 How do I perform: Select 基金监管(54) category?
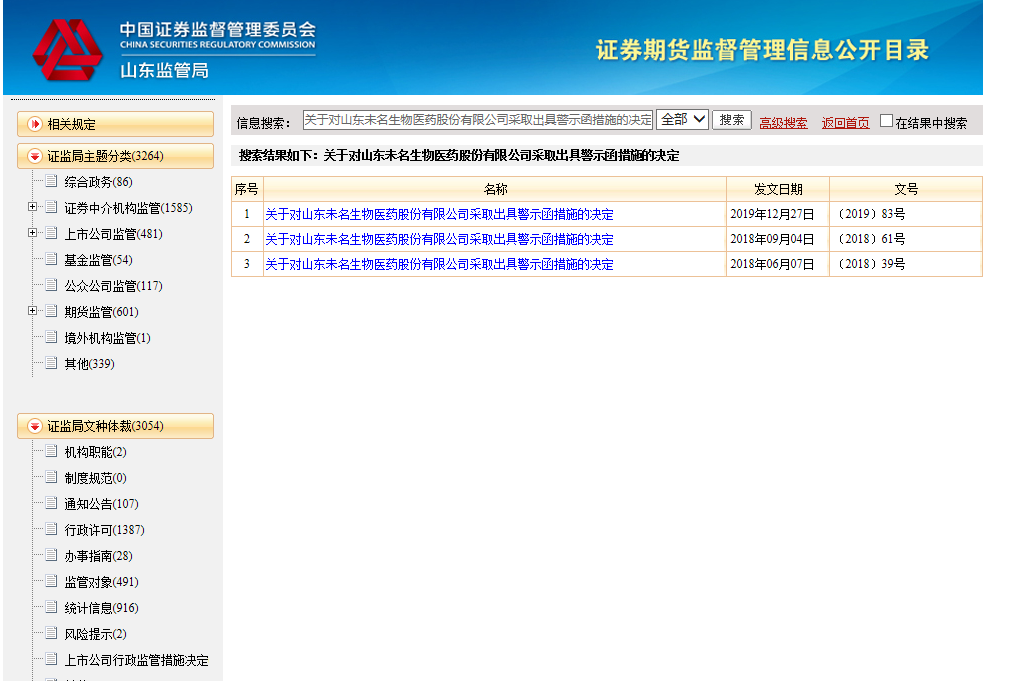98,260
